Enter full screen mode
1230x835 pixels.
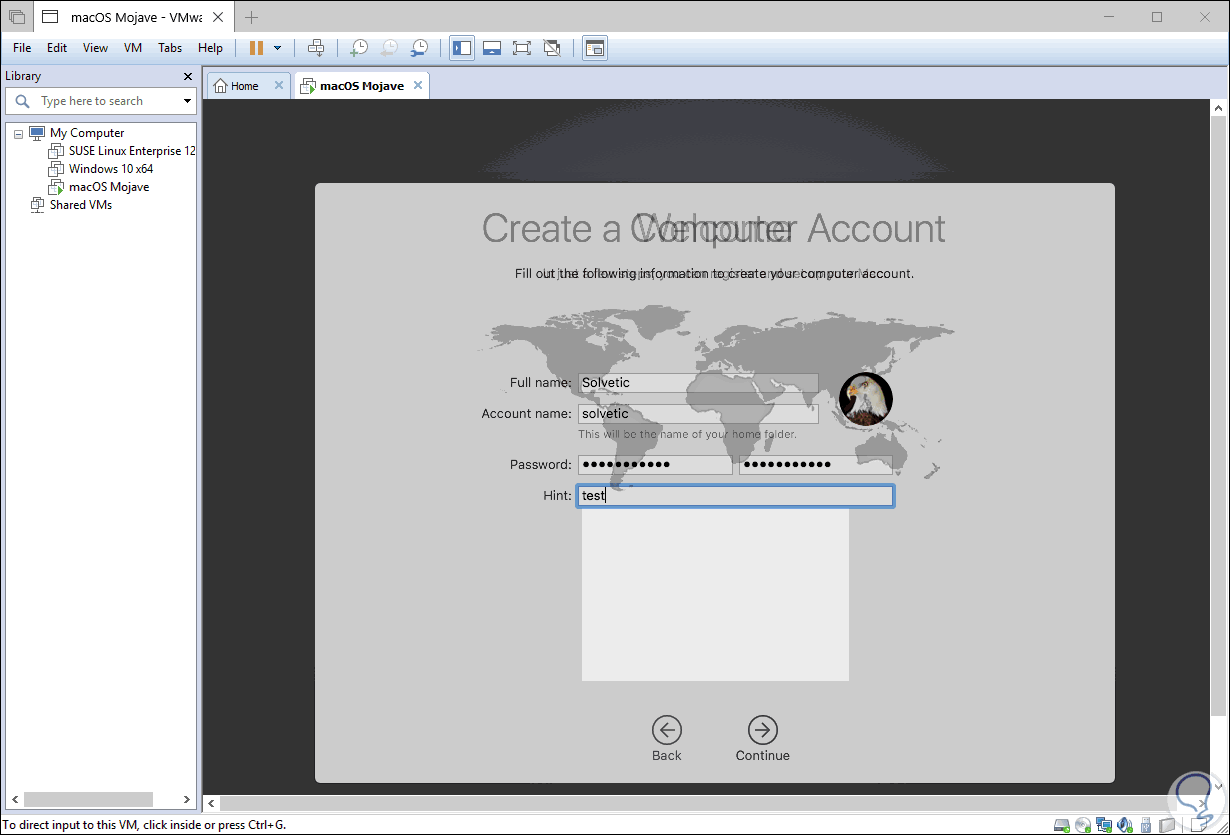pyautogui.click(x=521, y=48)
